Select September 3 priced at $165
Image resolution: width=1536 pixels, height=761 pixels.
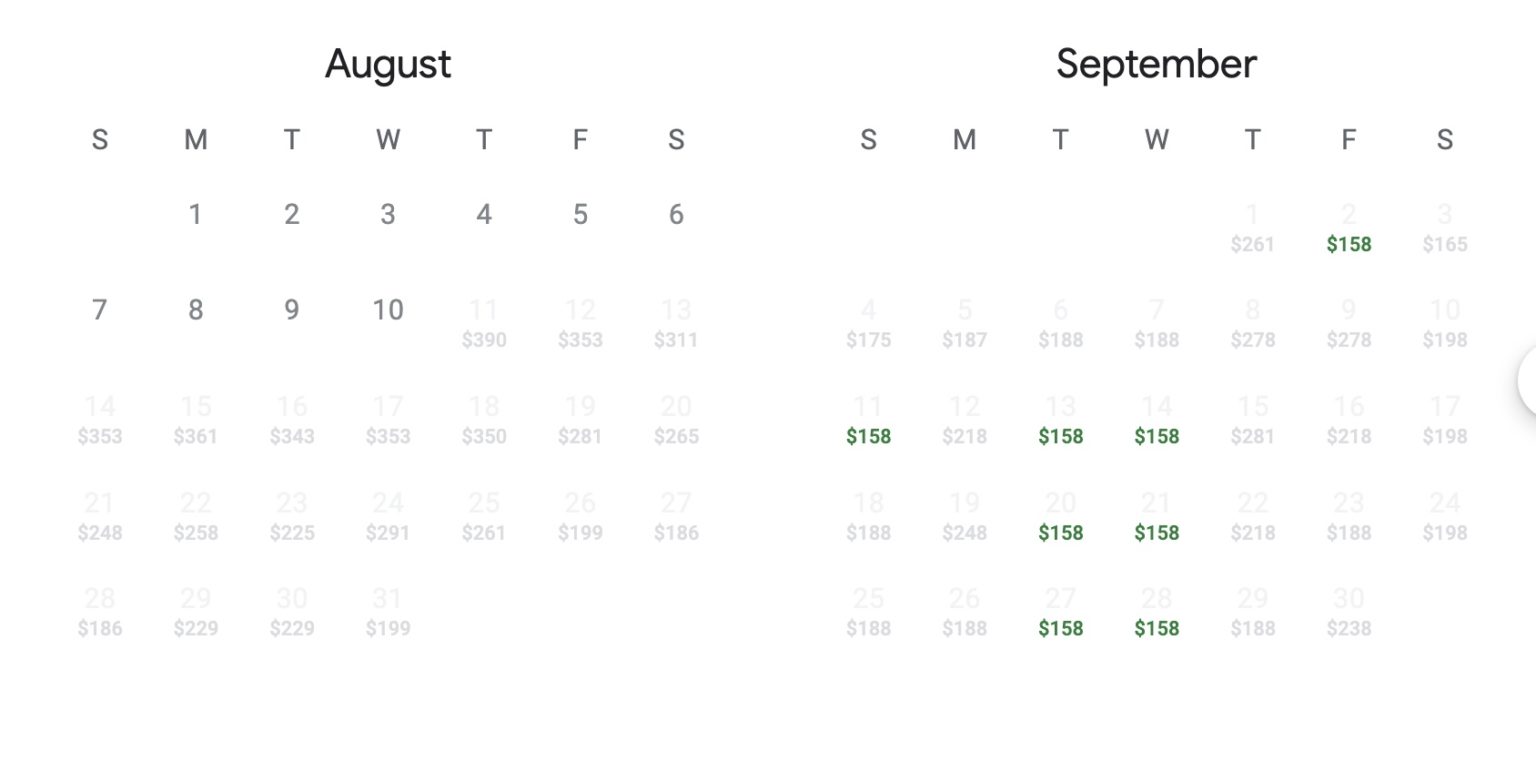click(1444, 228)
